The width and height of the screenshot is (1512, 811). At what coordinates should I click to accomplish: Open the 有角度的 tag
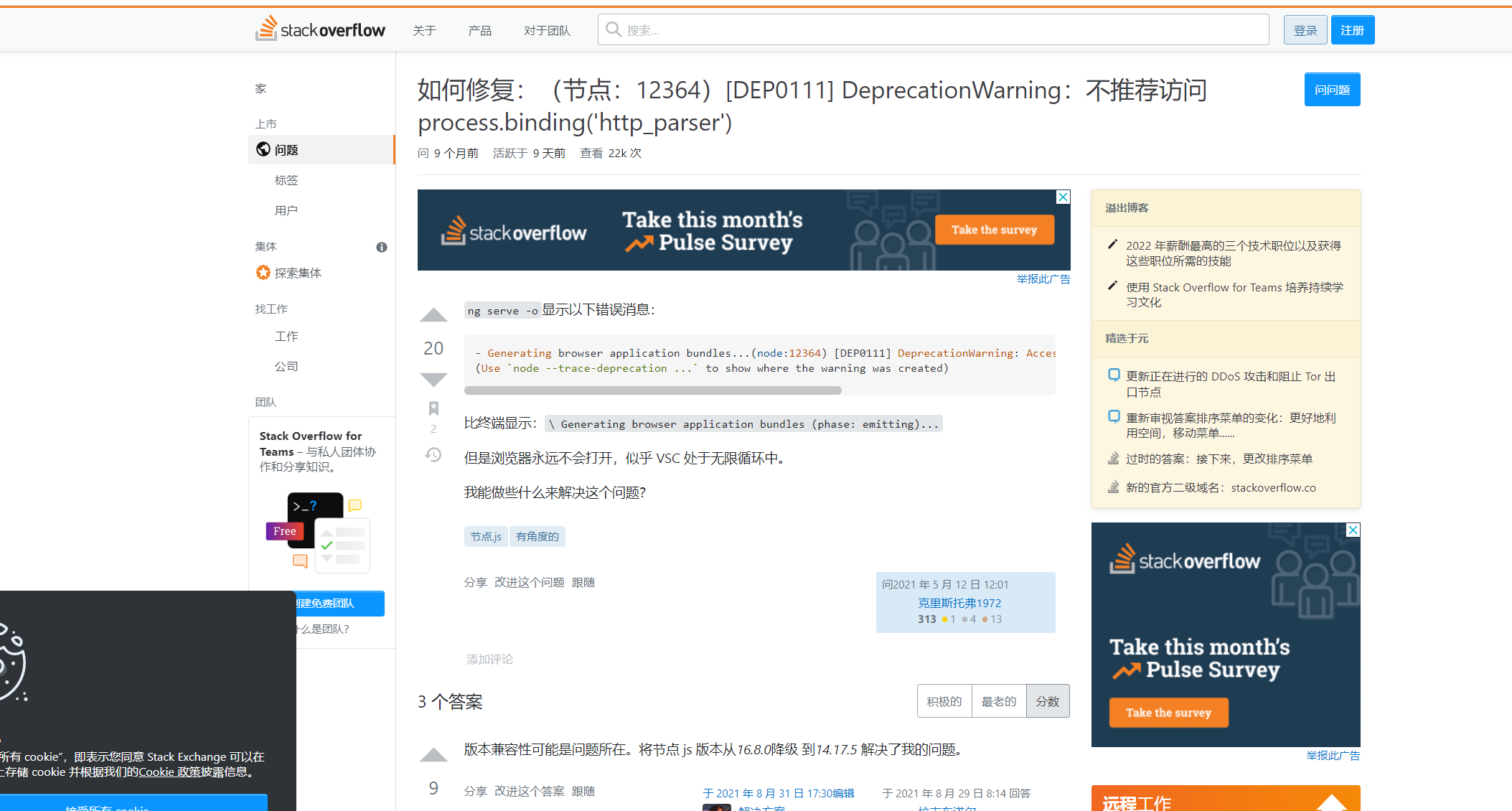pyautogui.click(x=537, y=536)
